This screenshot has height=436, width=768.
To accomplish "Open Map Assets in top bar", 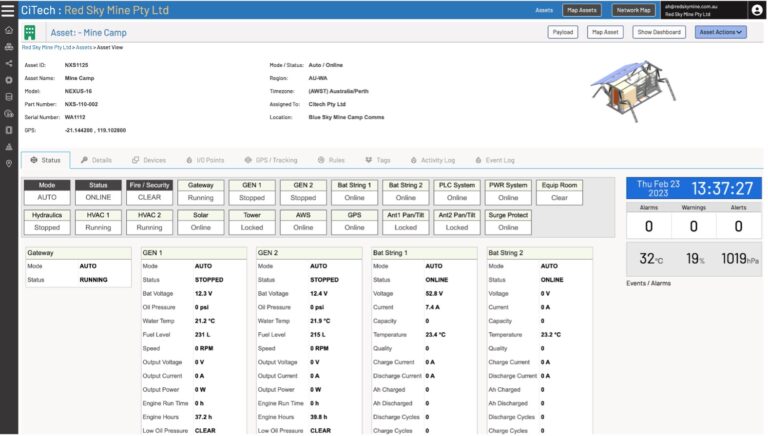I will (581, 10).
